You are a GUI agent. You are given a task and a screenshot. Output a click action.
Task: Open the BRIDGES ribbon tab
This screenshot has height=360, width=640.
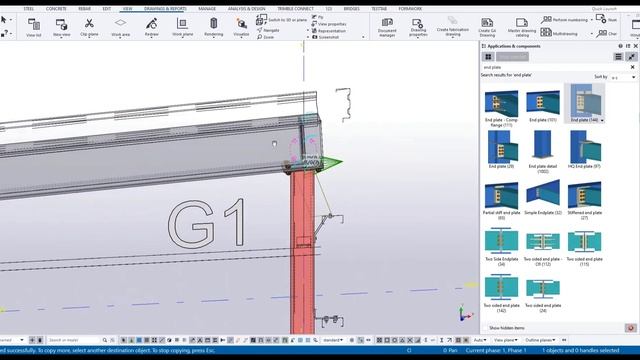(x=351, y=9)
